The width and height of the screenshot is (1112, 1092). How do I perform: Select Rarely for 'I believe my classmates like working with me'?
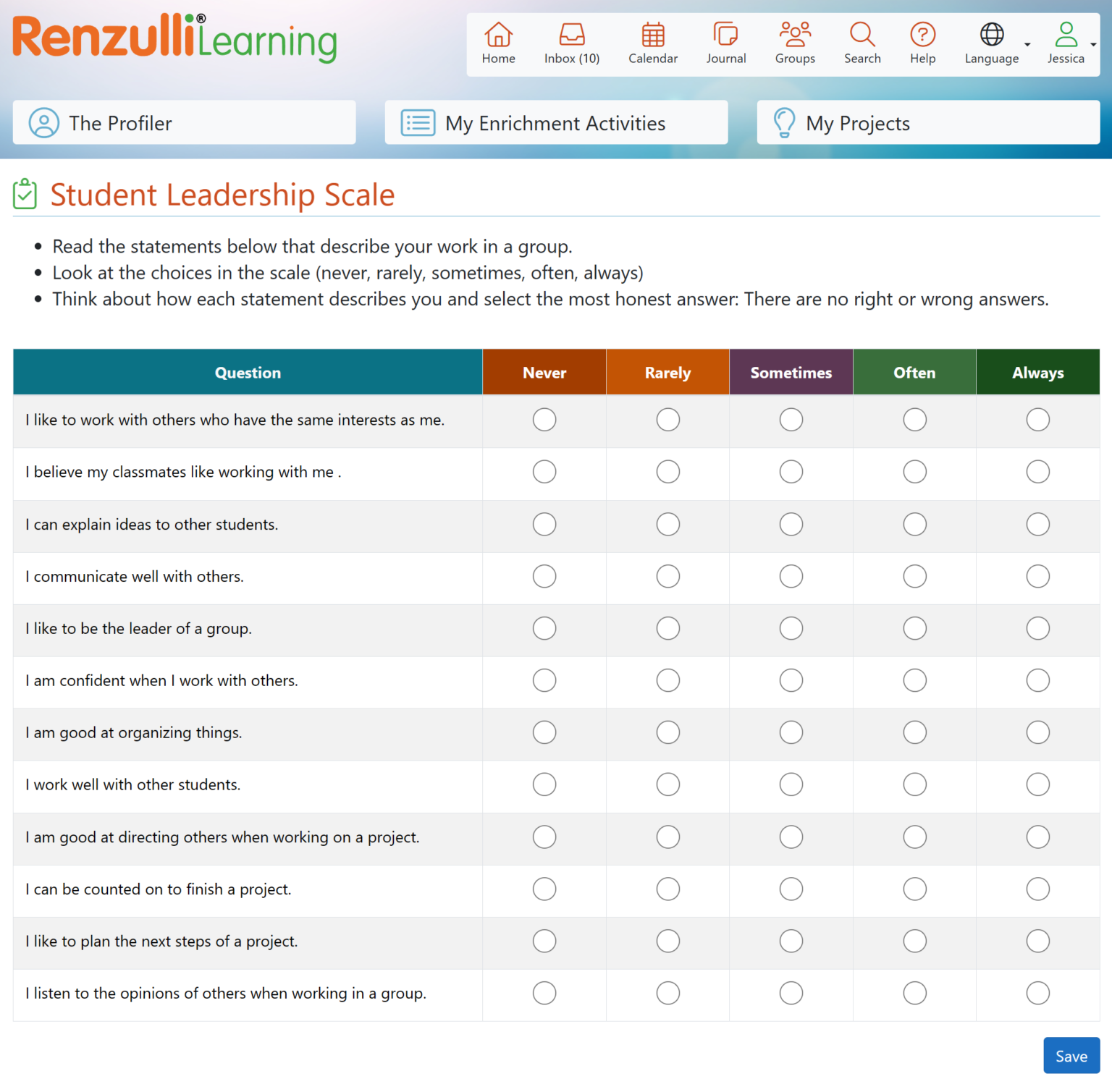667,471
